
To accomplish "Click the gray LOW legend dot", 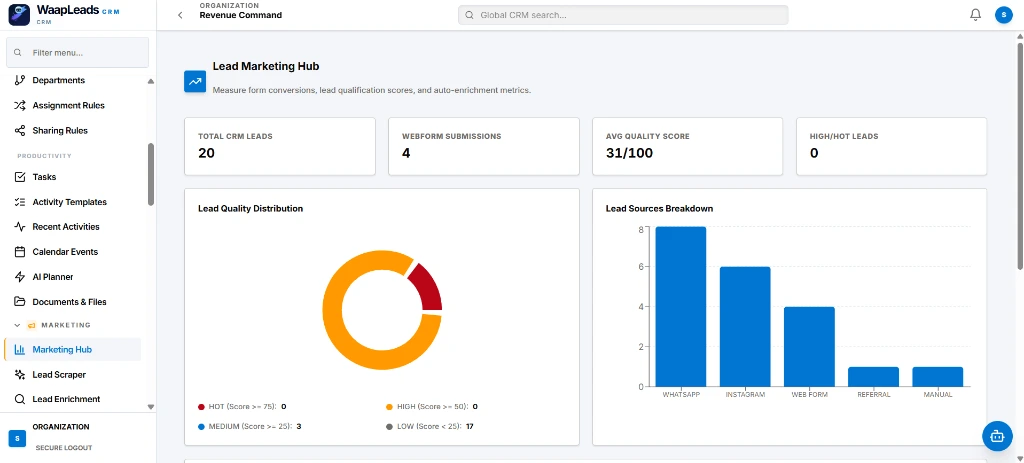I will 390,426.
